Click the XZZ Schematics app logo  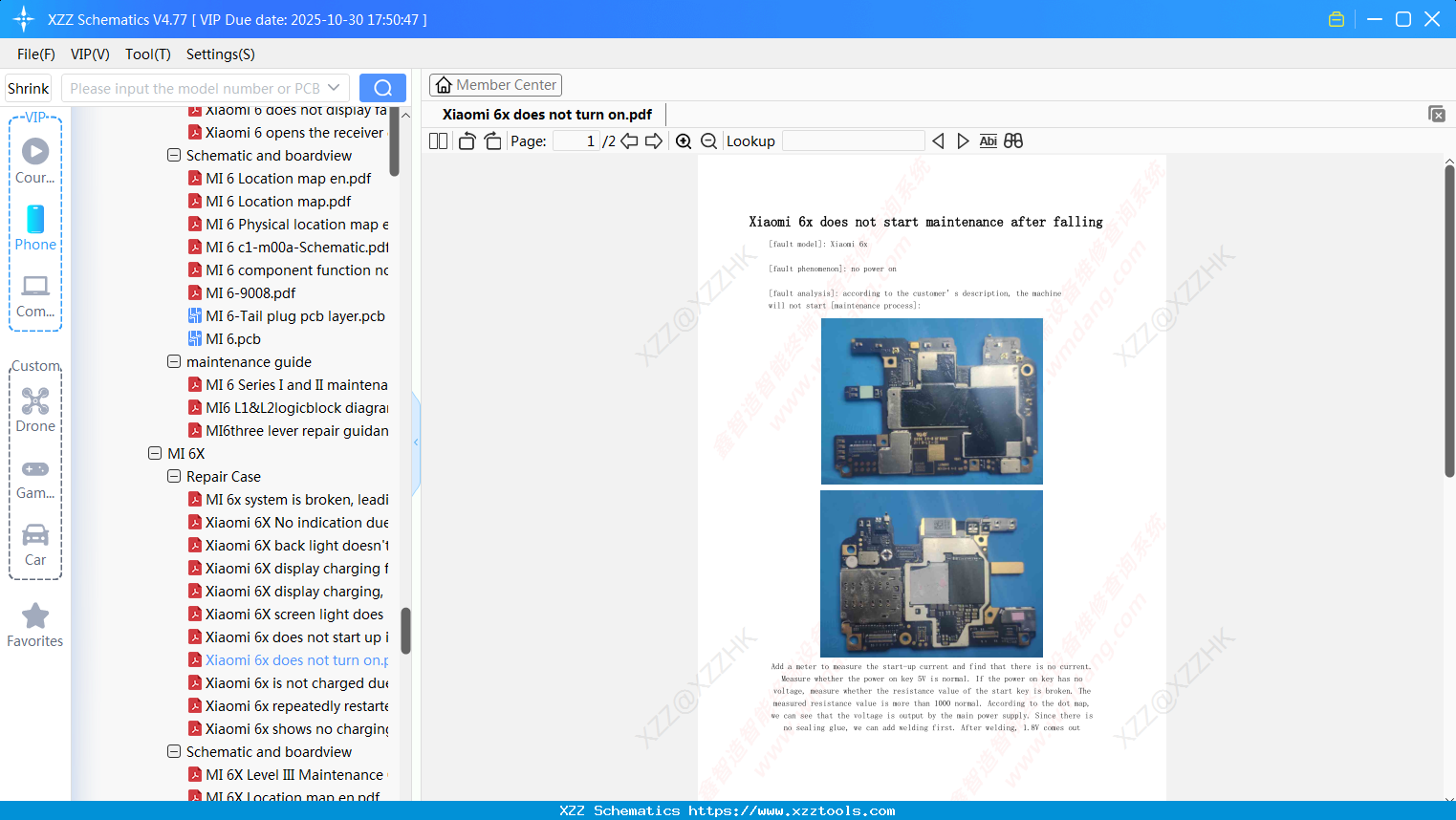tap(24, 19)
